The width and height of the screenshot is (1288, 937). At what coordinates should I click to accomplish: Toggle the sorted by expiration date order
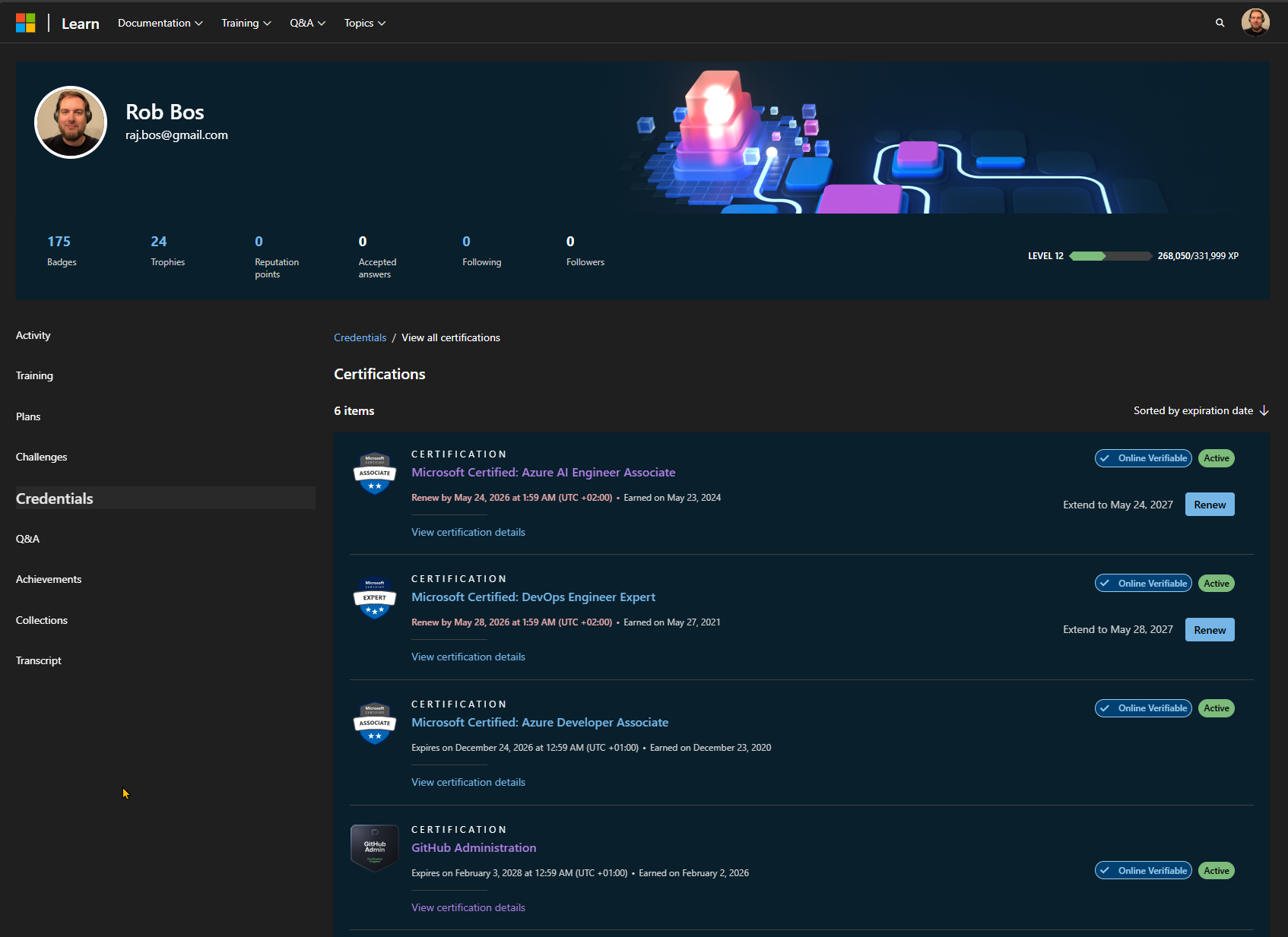[1201, 410]
